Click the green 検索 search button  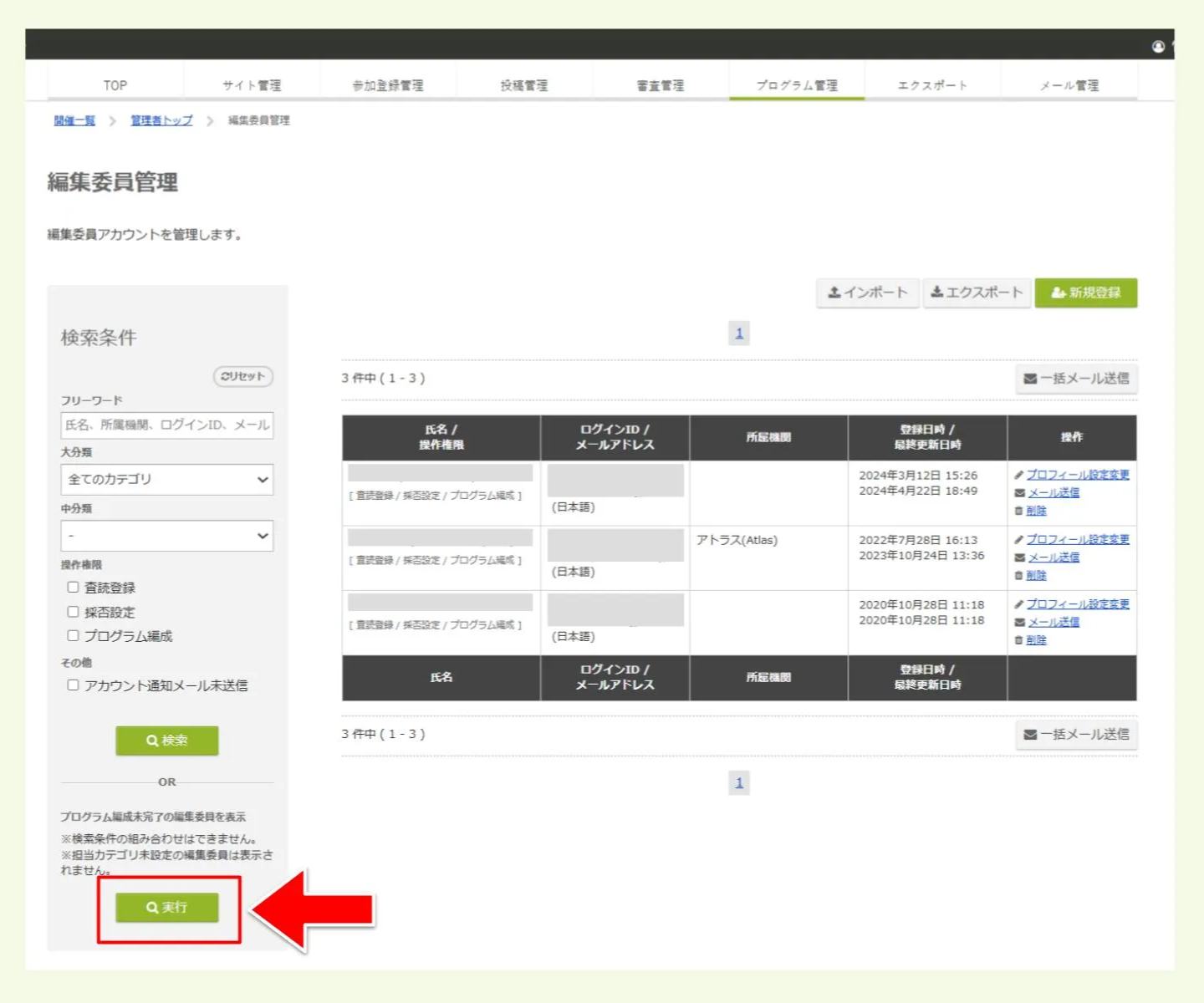[x=167, y=741]
